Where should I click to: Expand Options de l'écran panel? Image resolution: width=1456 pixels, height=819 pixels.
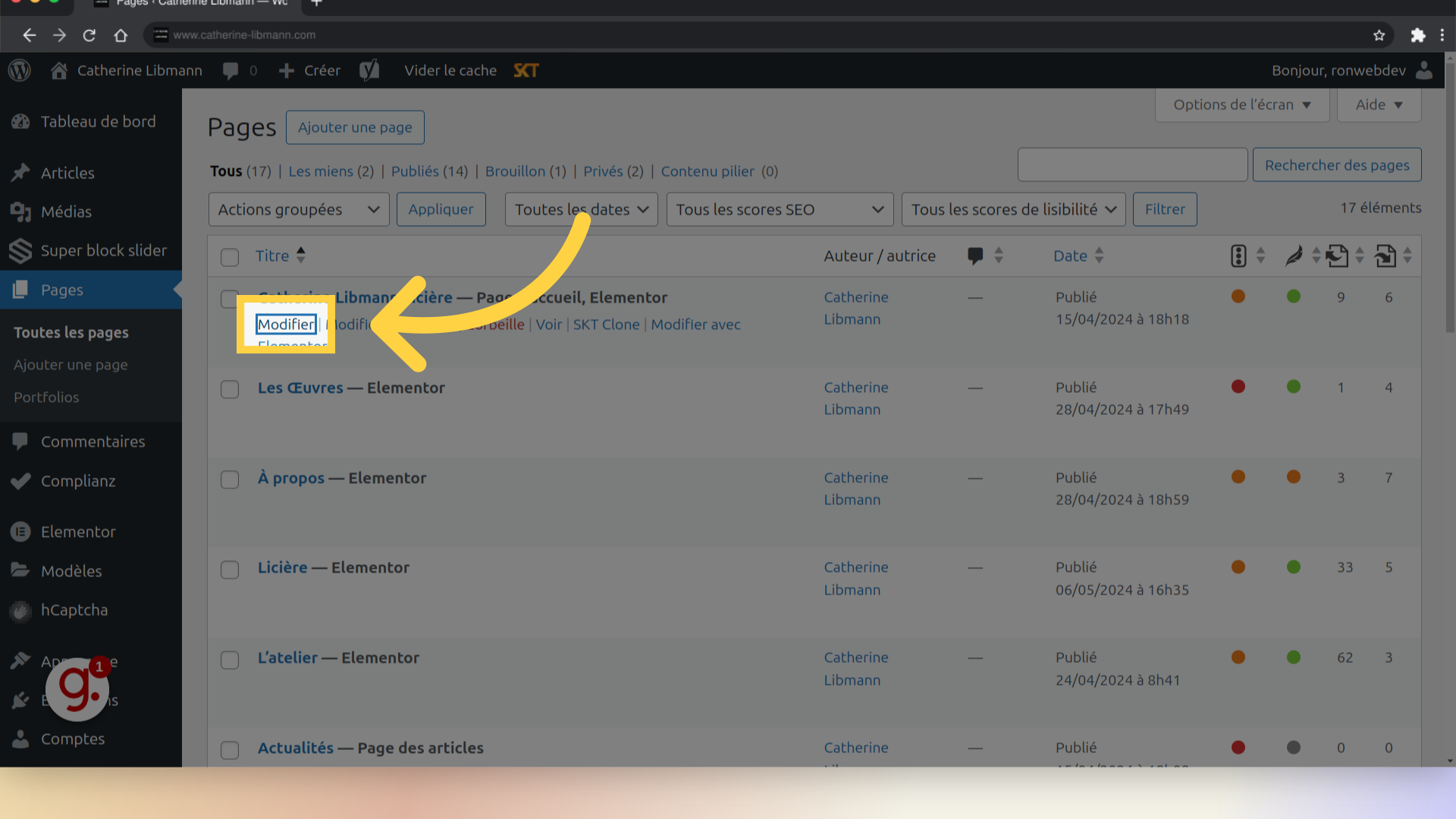[x=1242, y=105]
